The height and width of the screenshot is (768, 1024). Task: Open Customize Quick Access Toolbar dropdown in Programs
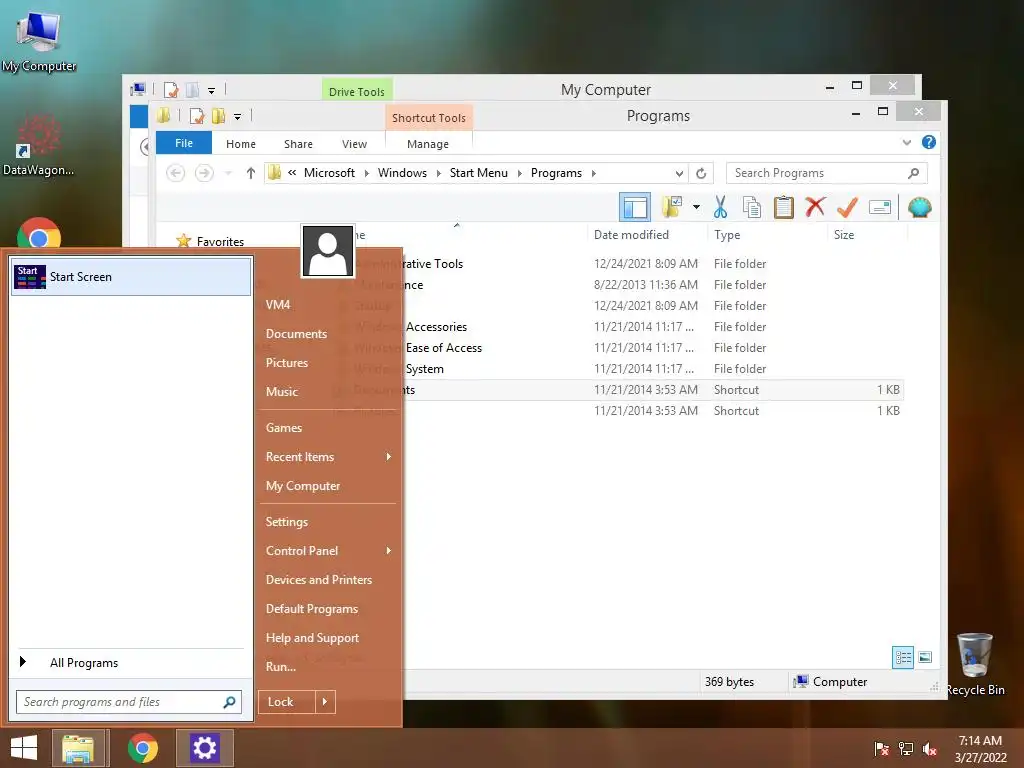click(x=238, y=117)
